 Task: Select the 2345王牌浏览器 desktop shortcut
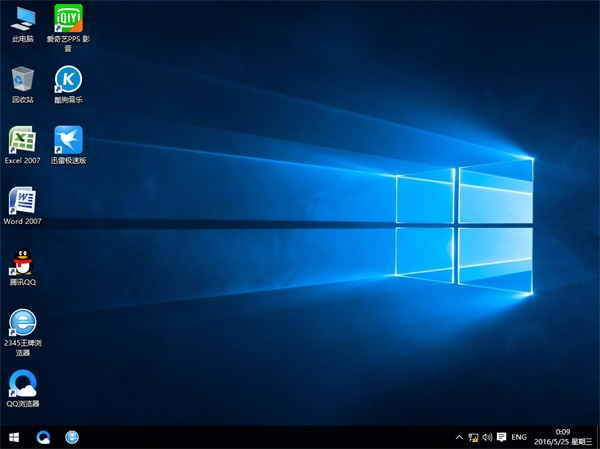click(22, 323)
